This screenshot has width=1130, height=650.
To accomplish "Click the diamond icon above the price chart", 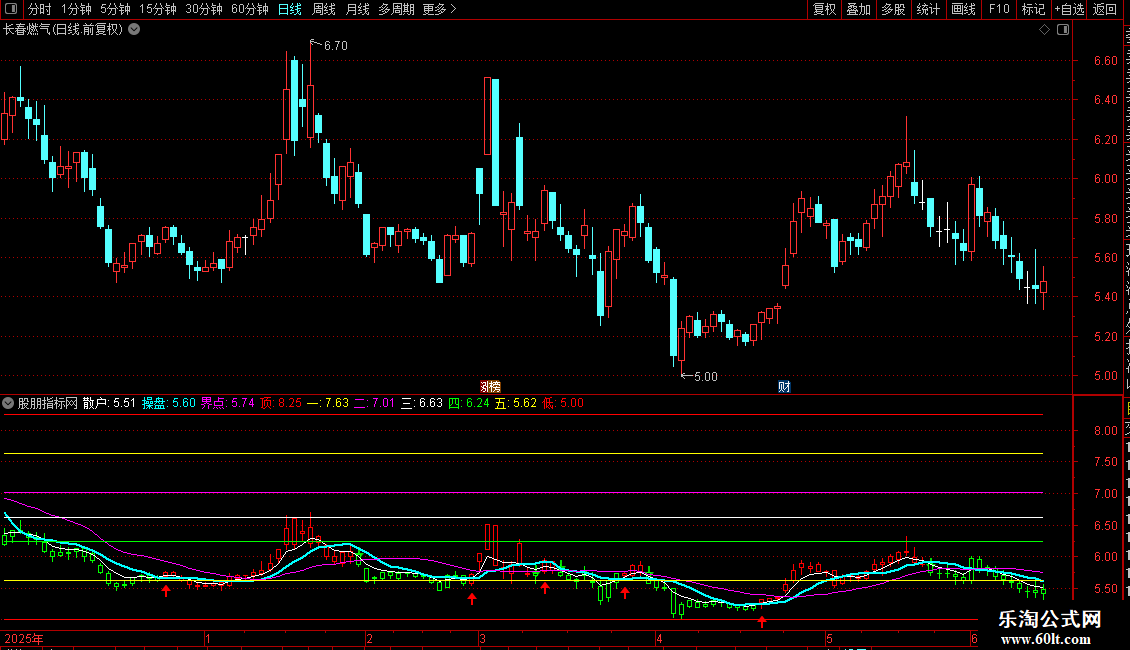I will click(x=1044, y=30).
